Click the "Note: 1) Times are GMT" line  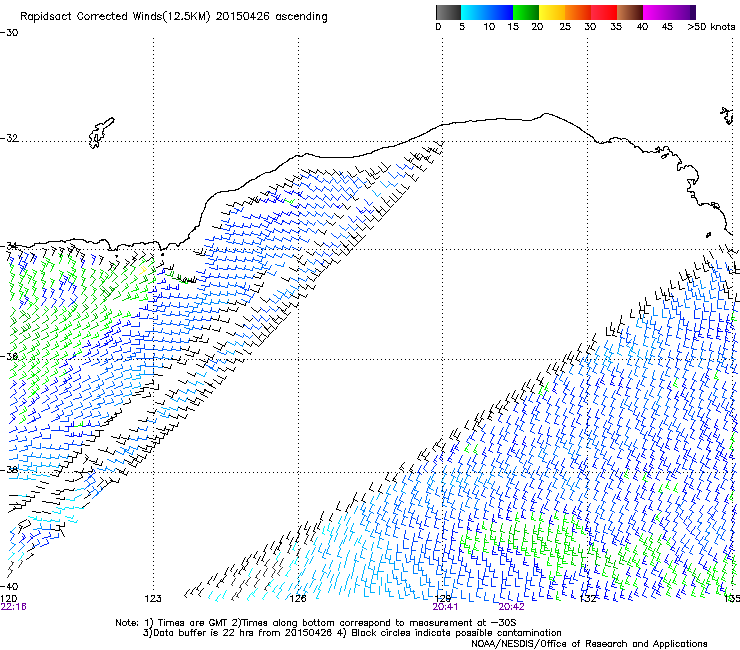316,623
